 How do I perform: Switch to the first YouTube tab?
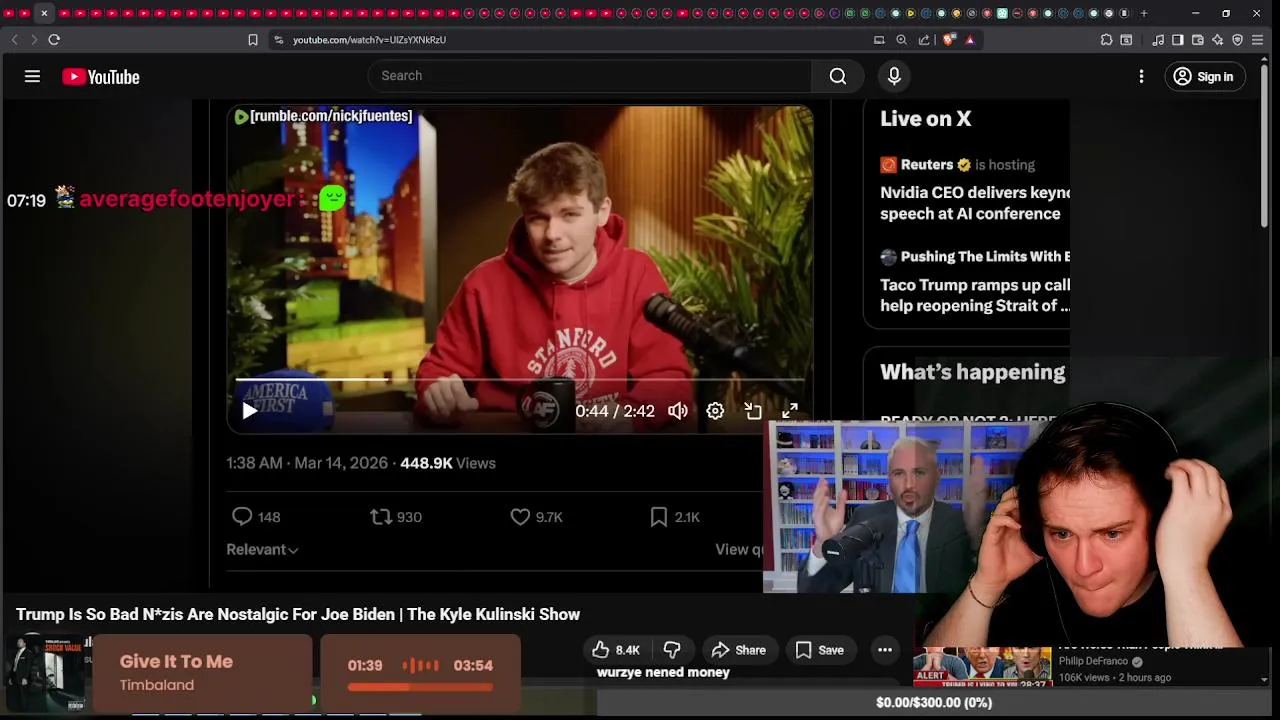10,13
